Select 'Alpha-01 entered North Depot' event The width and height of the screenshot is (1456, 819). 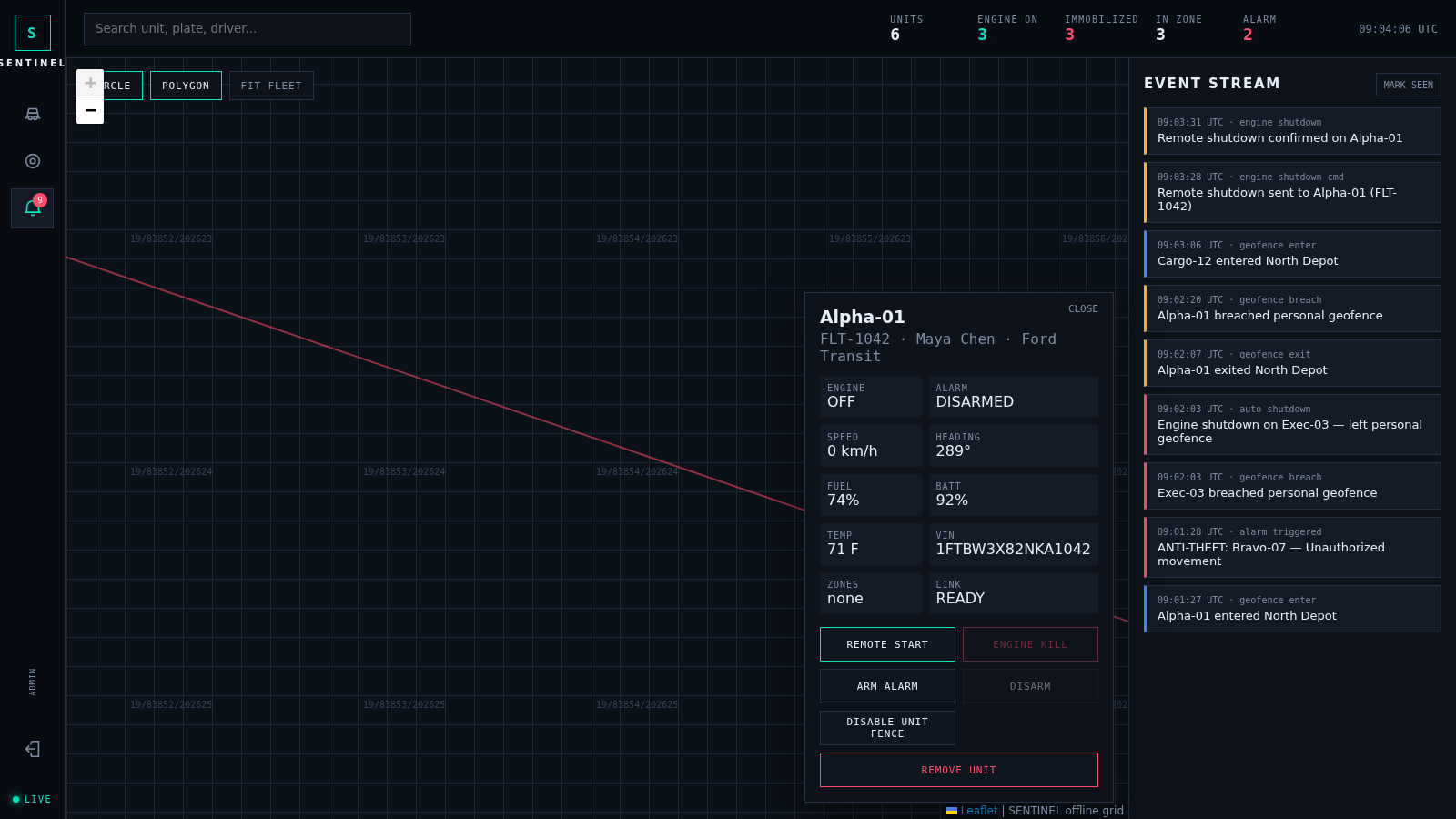1292,609
